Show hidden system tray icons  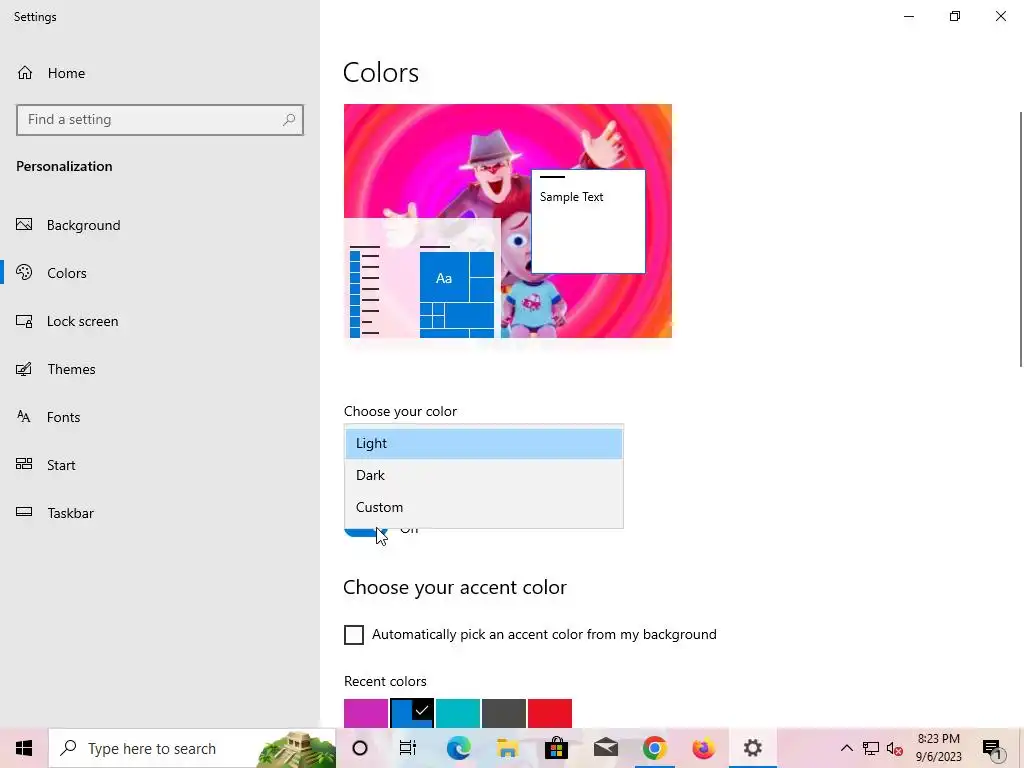point(846,748)
